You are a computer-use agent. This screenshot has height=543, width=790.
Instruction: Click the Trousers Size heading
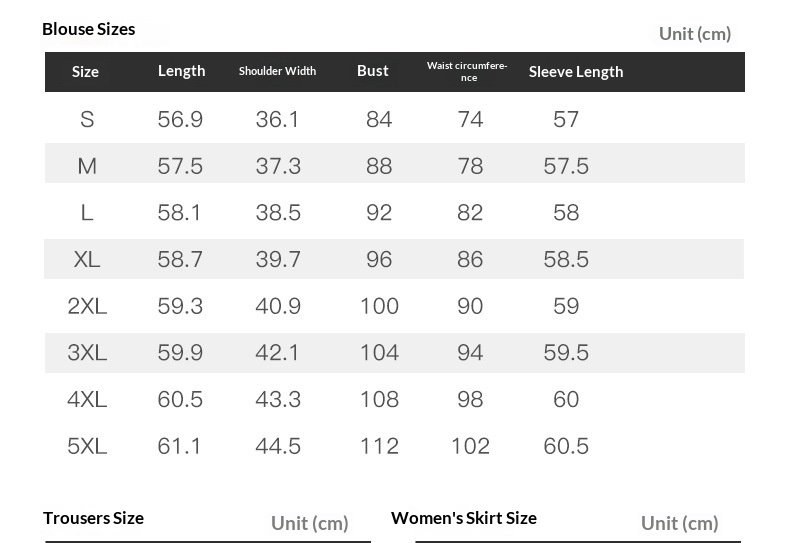click(93, 518)
